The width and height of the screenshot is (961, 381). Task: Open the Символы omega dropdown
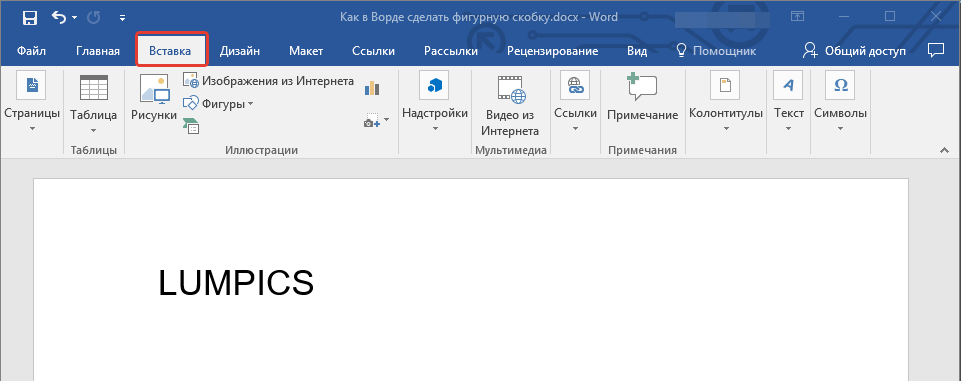coord(840,103)
